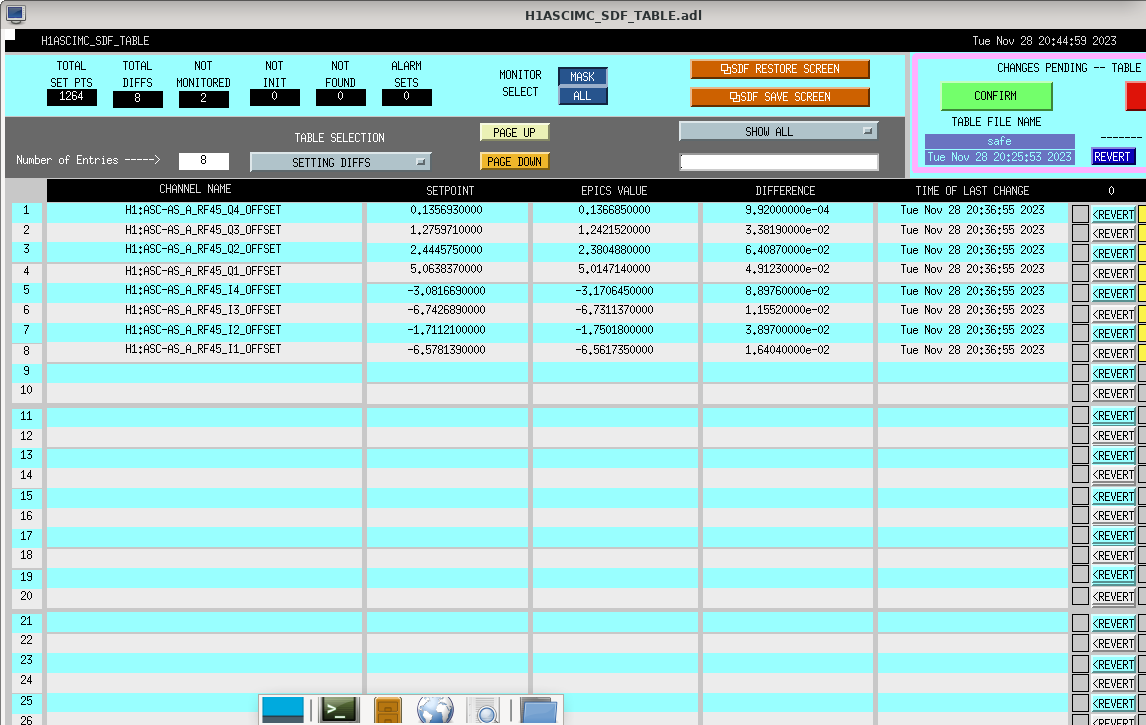Click channel name H1:ASC-AS_A_RF45_Q2_OFFSET
This screenshot has width=1146, height=725.
203,249
